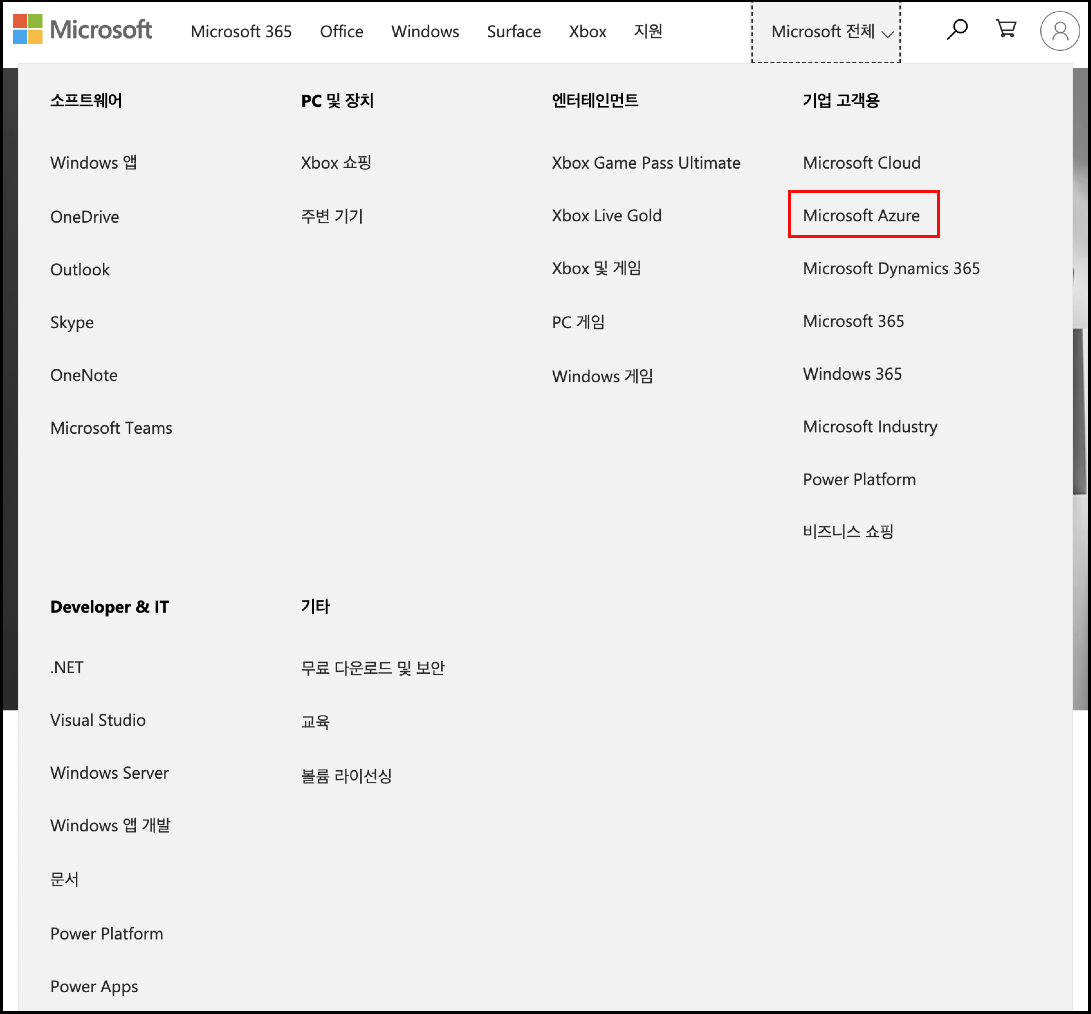Collapse the Microsoft 전체 dropdown
The image size is (1091, 1014).
tap(826, 32)
